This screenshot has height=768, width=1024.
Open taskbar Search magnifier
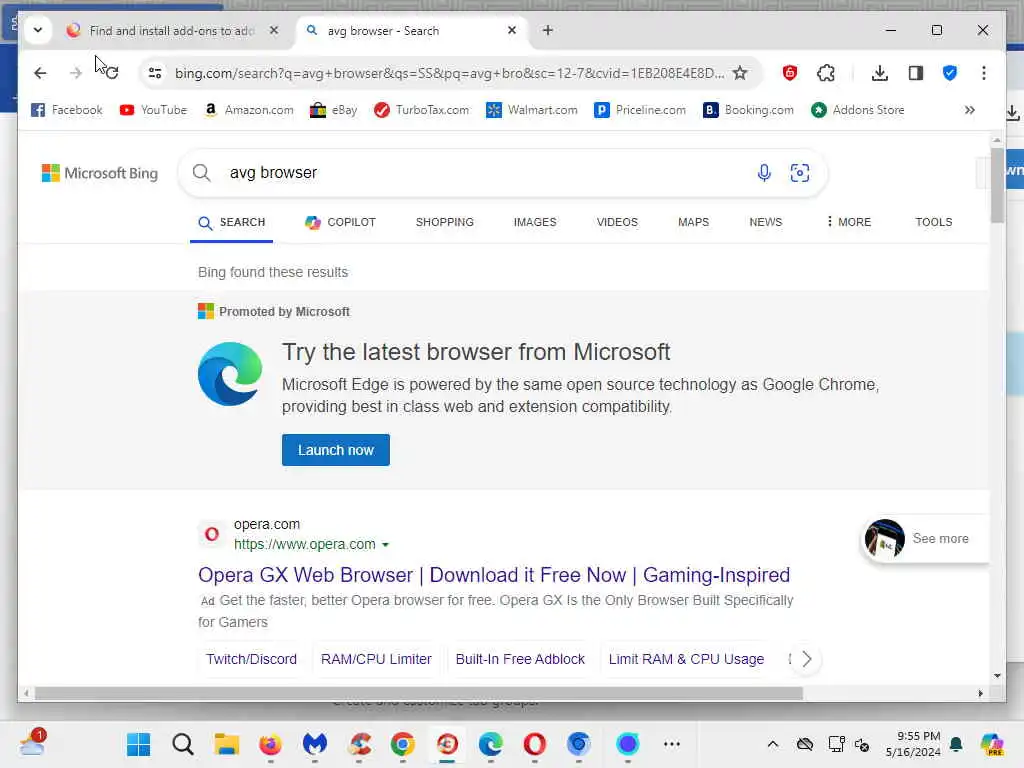coord(183,744)
